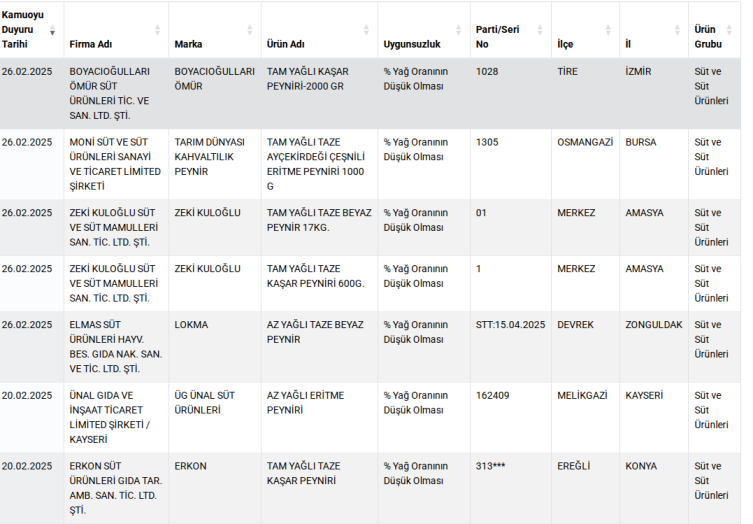
Task: Toggle descending sort arrow on Kamuoyu Duyuru Tarihi
Action: pos(52,30)
